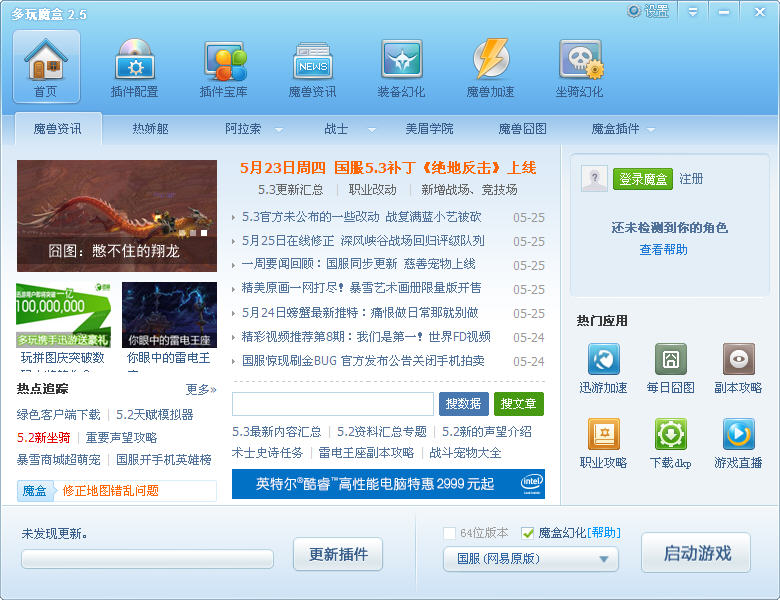Open news 一周要闻回顾
Viewport: 780px width, 600px height.
click(359, 264)
